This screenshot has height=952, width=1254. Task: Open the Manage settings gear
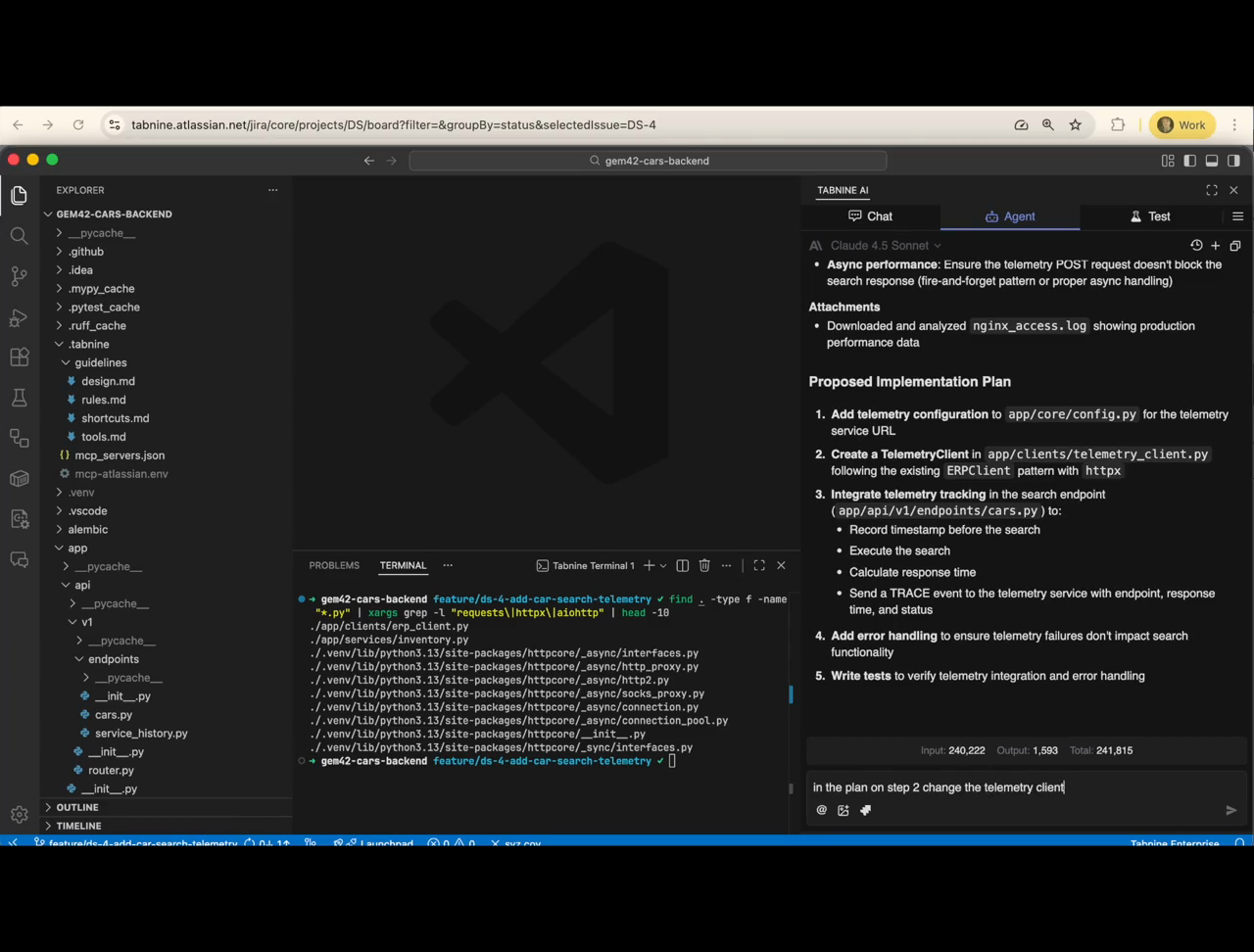[19, 814]
